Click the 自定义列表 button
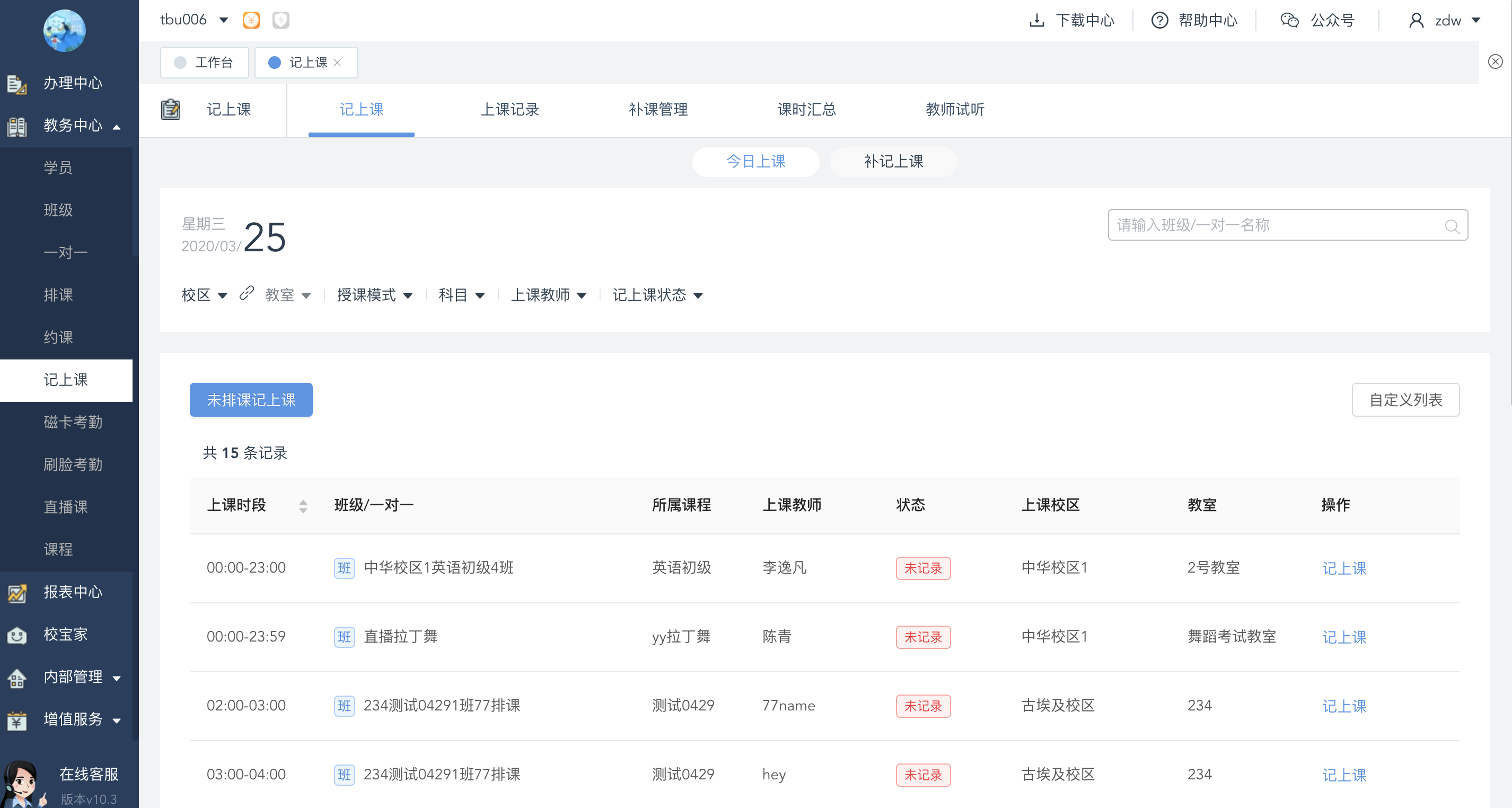 1405,400
